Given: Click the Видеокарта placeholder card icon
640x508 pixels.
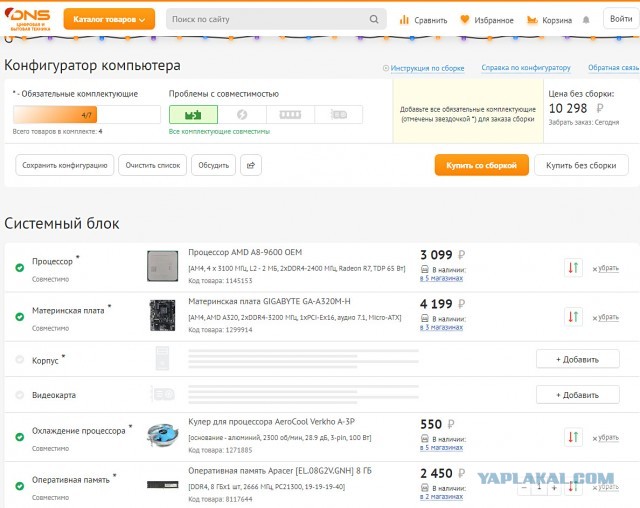Looking at the screenshot, I should coord(162,394).
